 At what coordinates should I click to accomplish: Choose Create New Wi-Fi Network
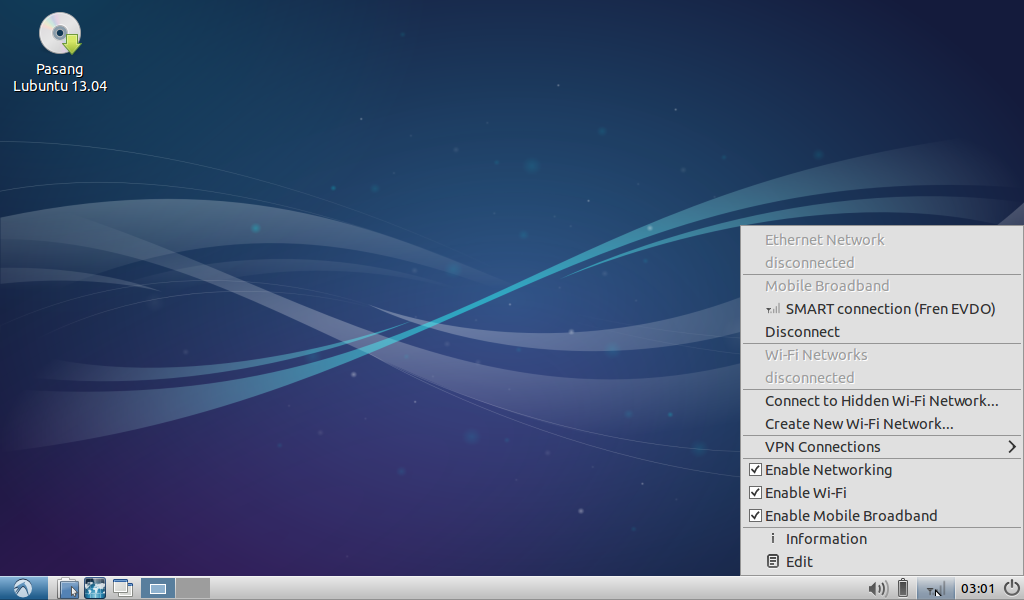pyautogui.click(x=882, y=424)
